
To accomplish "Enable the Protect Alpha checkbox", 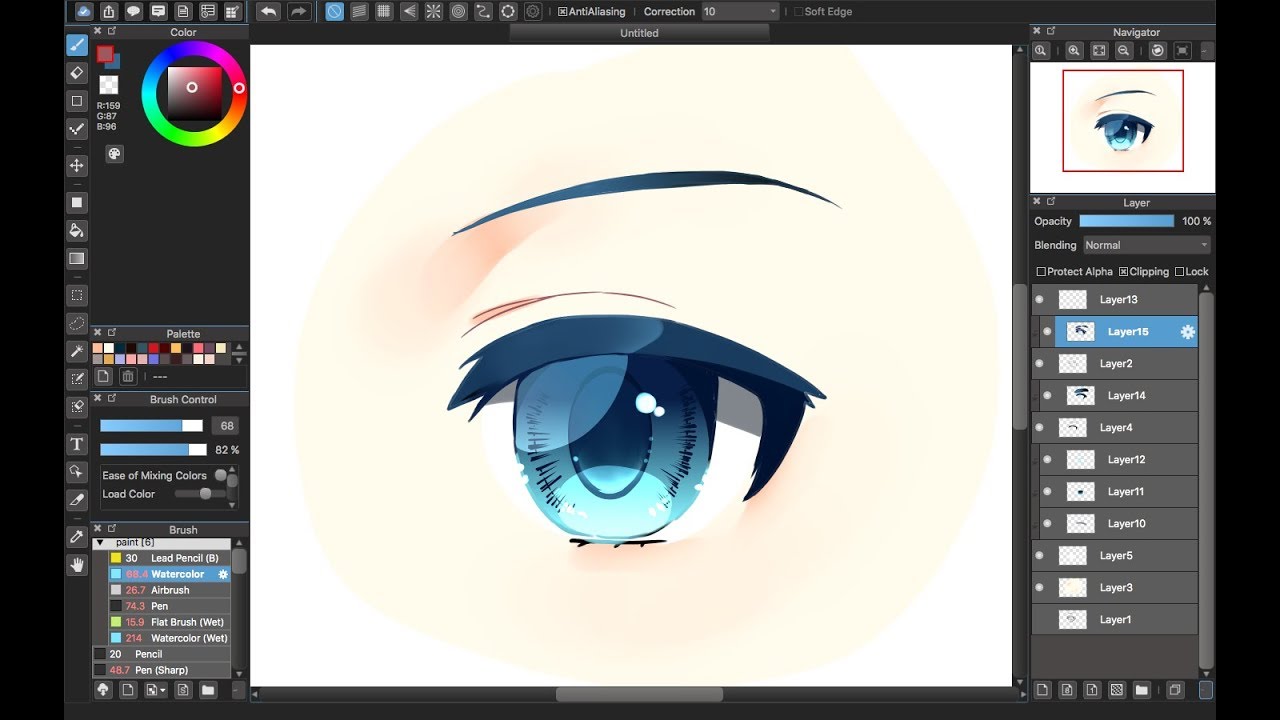I will tap(1041, 272).
